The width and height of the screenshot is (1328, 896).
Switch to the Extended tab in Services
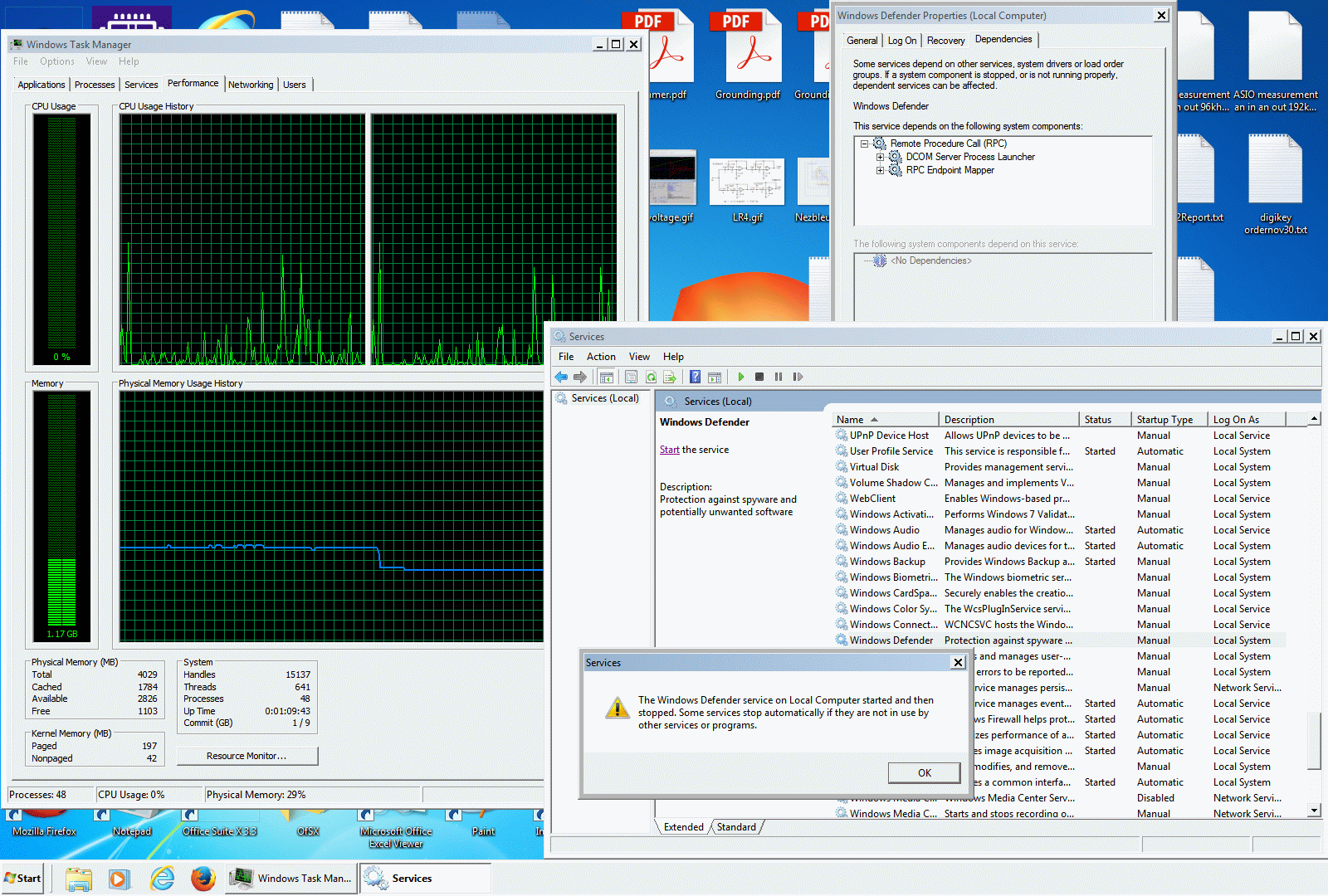683,827
